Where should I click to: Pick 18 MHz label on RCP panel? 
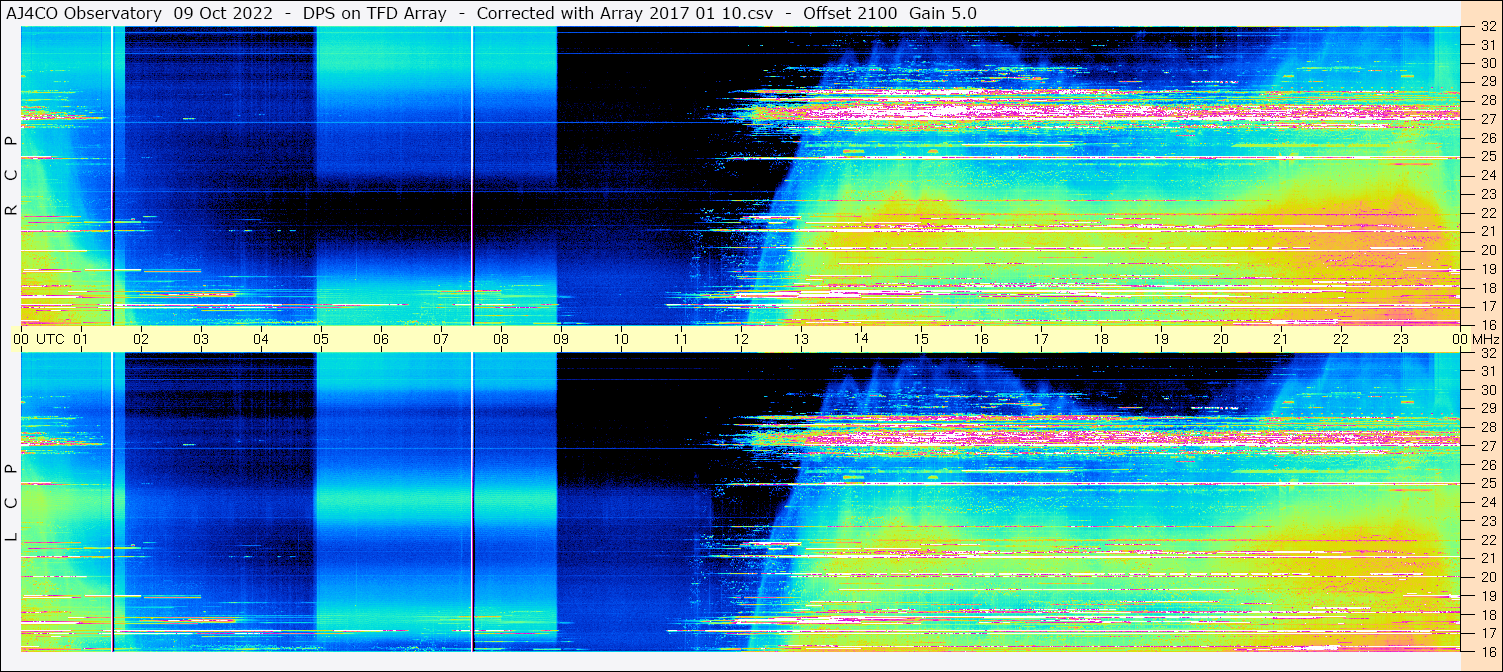(x=1487, y=287)
